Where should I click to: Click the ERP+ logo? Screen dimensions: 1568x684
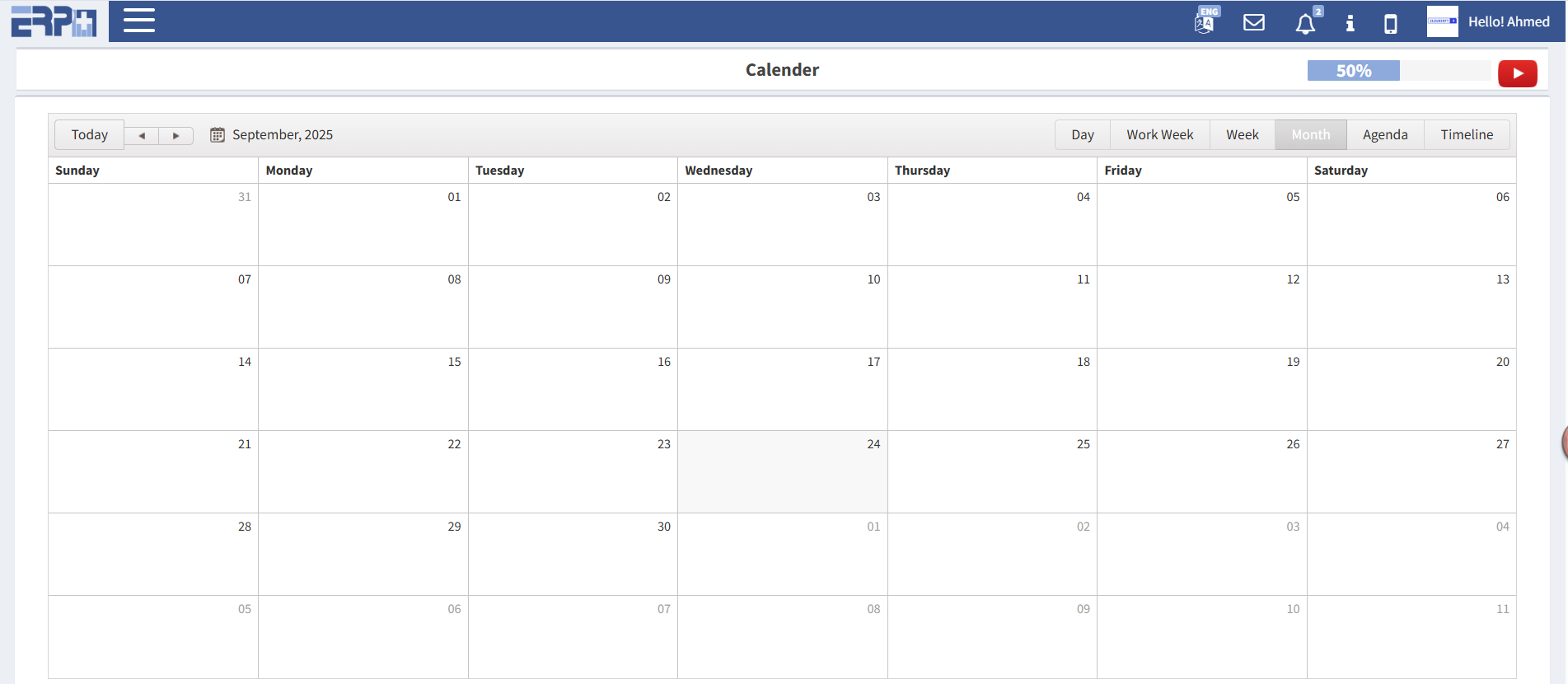click(x=54, y=21)
